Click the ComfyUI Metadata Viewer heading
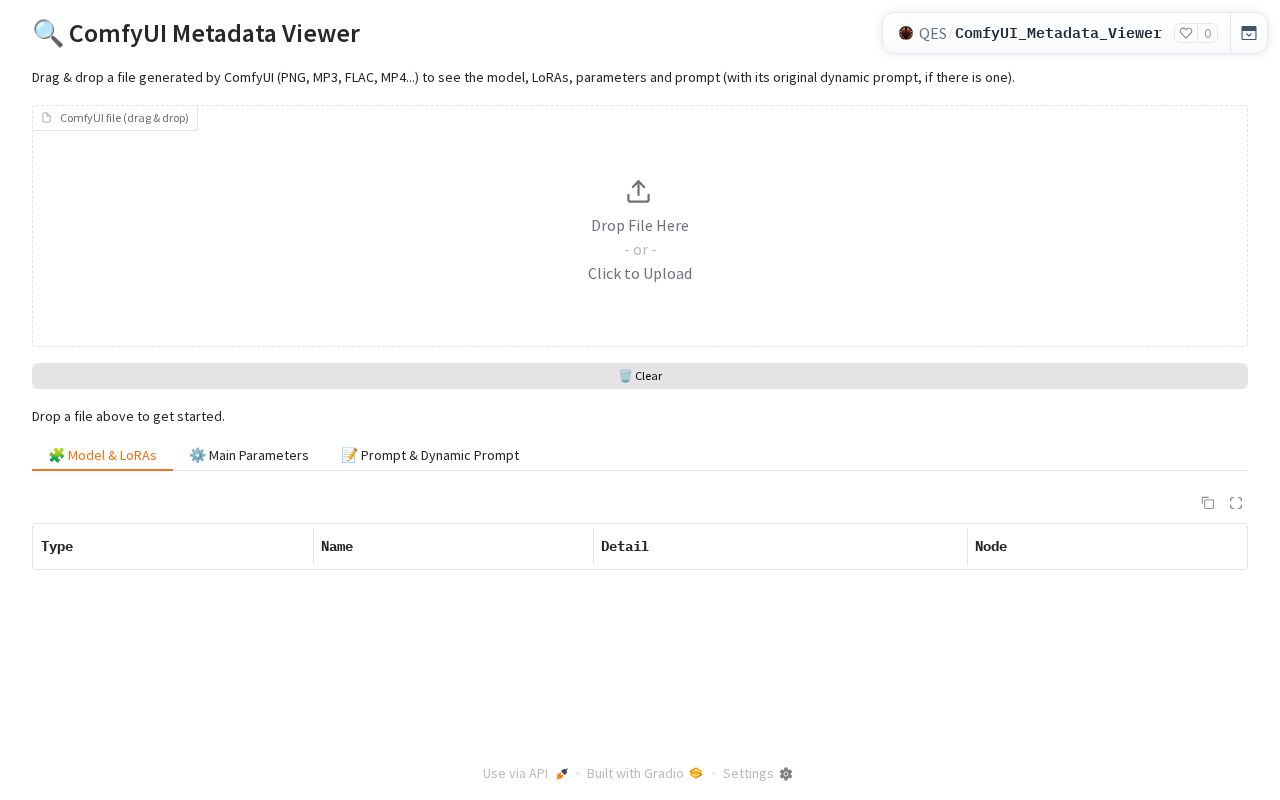The height and width of the screenshot is (800, 1280). coord(196,33)
